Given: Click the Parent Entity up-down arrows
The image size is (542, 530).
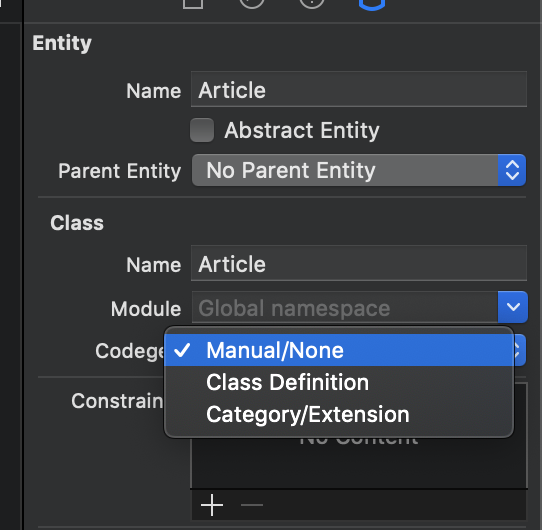Looking at the screenshot, I should [x=512, y=170].
